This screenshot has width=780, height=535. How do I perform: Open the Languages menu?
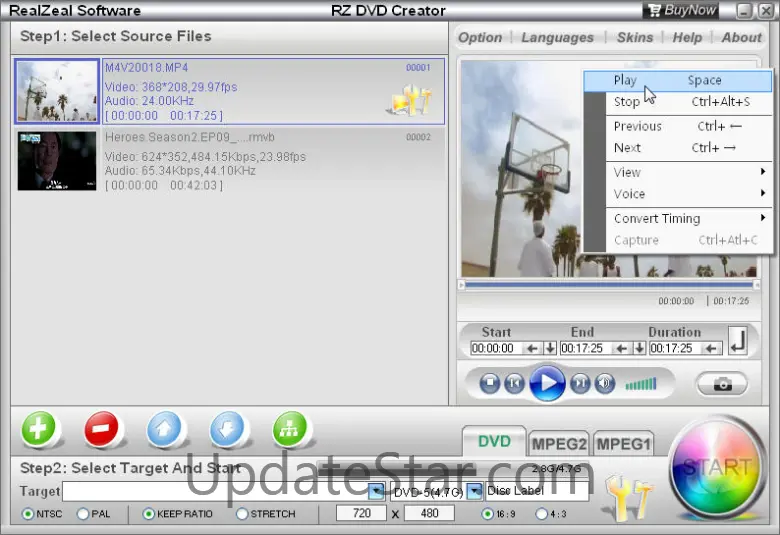click(557, 37)
